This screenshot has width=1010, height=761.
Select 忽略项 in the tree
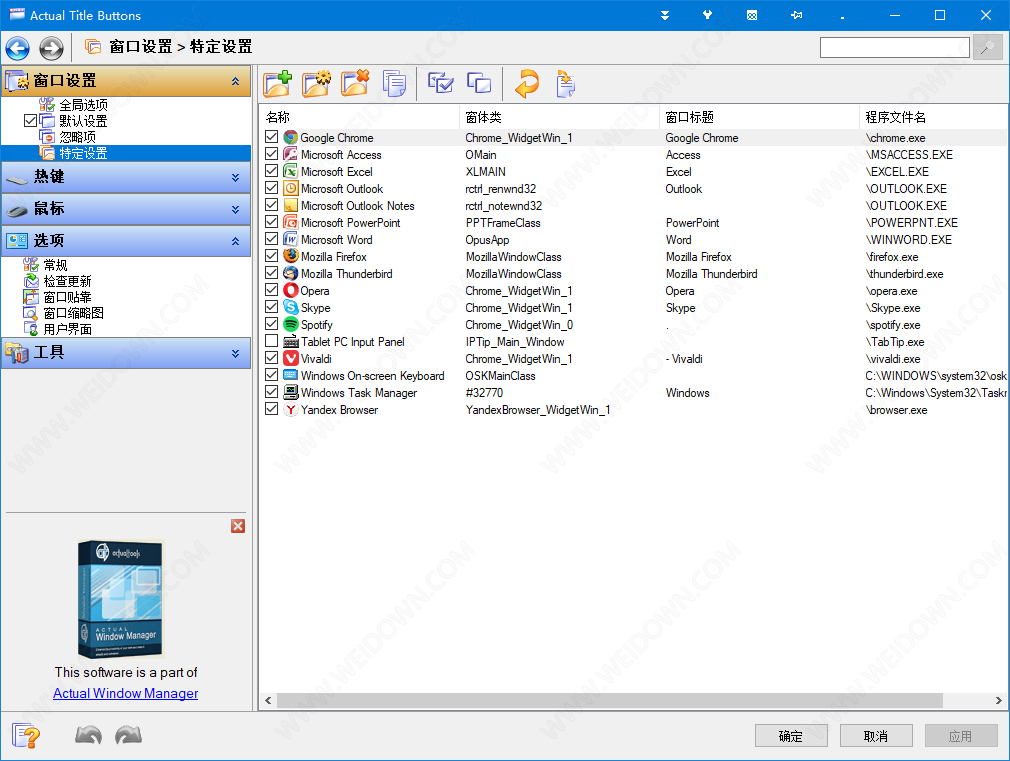point(77,137)
